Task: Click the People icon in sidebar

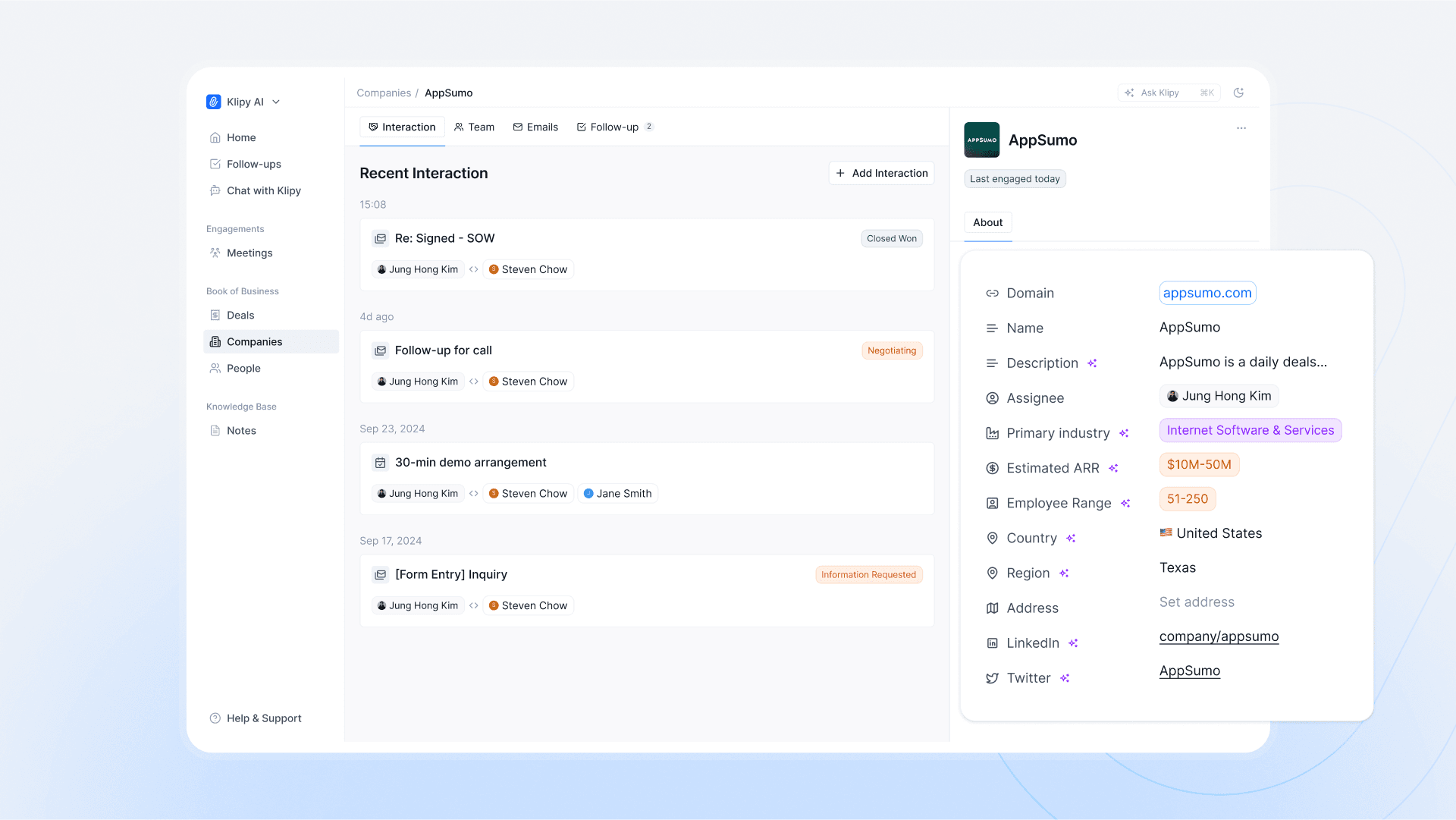Action: pyautogui.click(x=216, y=368)
